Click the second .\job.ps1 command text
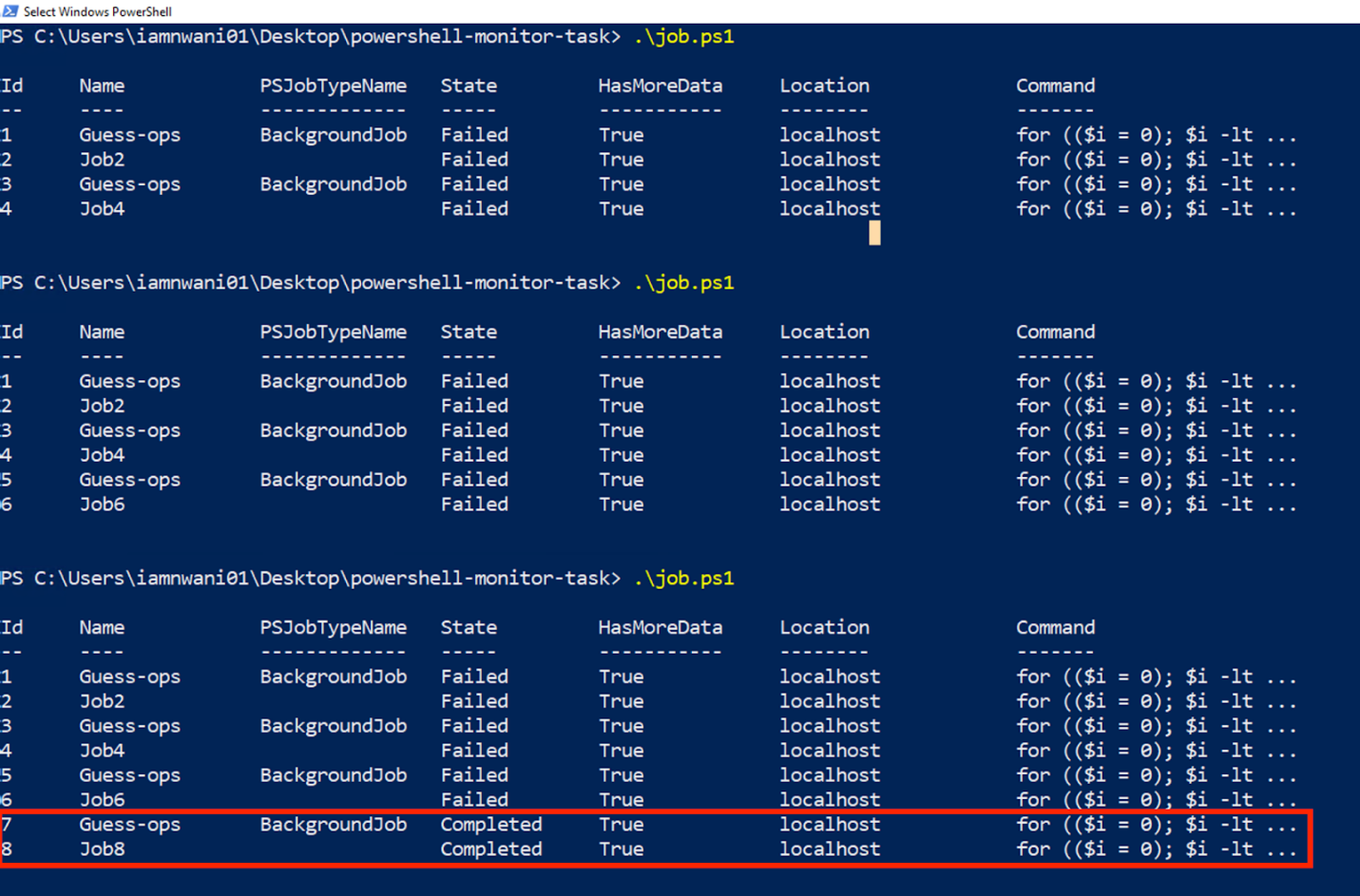 pos(683,283)
